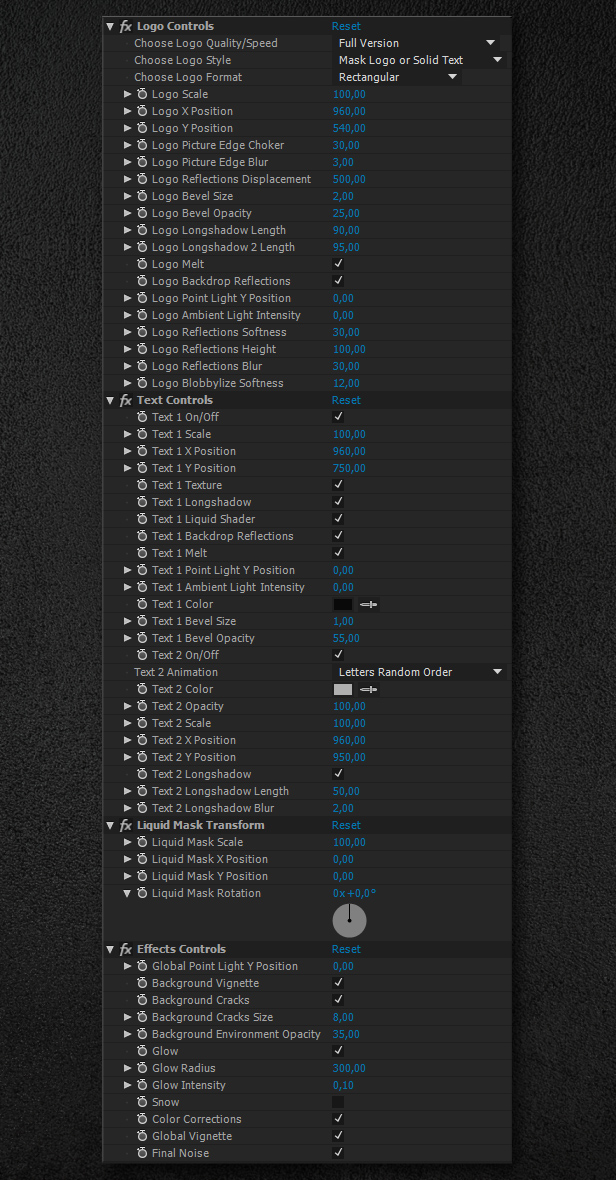Screen dimensions: 616x1180
Task: Uncheck Color Corrections checkbox
Action: [x=338, y=1119]
